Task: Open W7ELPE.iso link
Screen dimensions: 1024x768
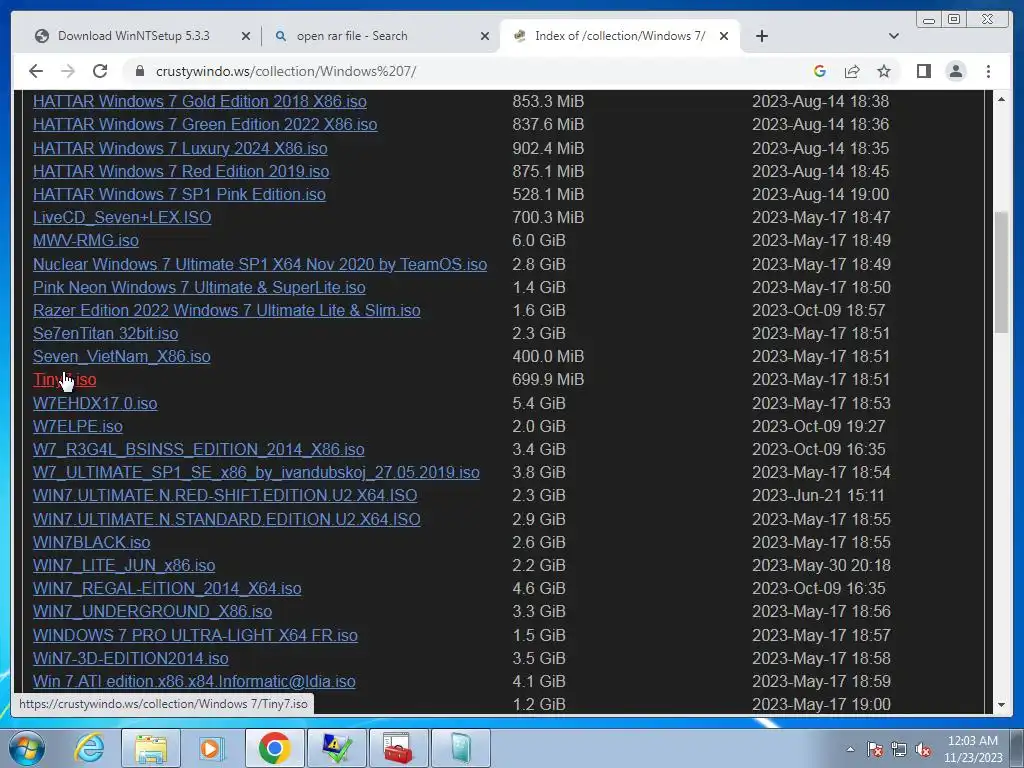Action: click(78, 426)
